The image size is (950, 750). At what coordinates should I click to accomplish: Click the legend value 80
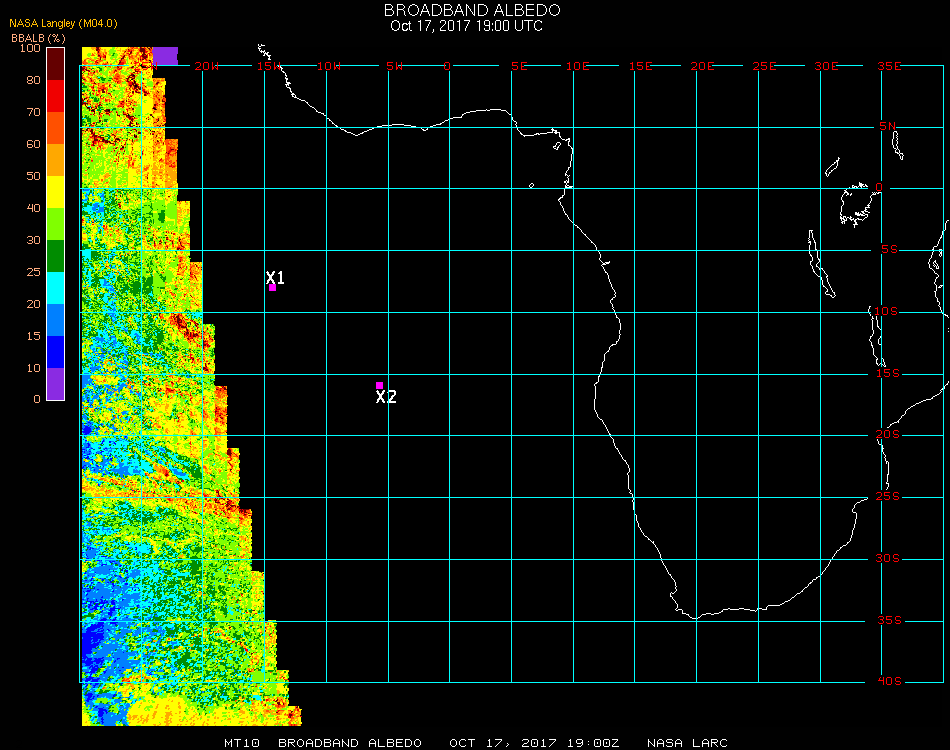tap(33, 80)
